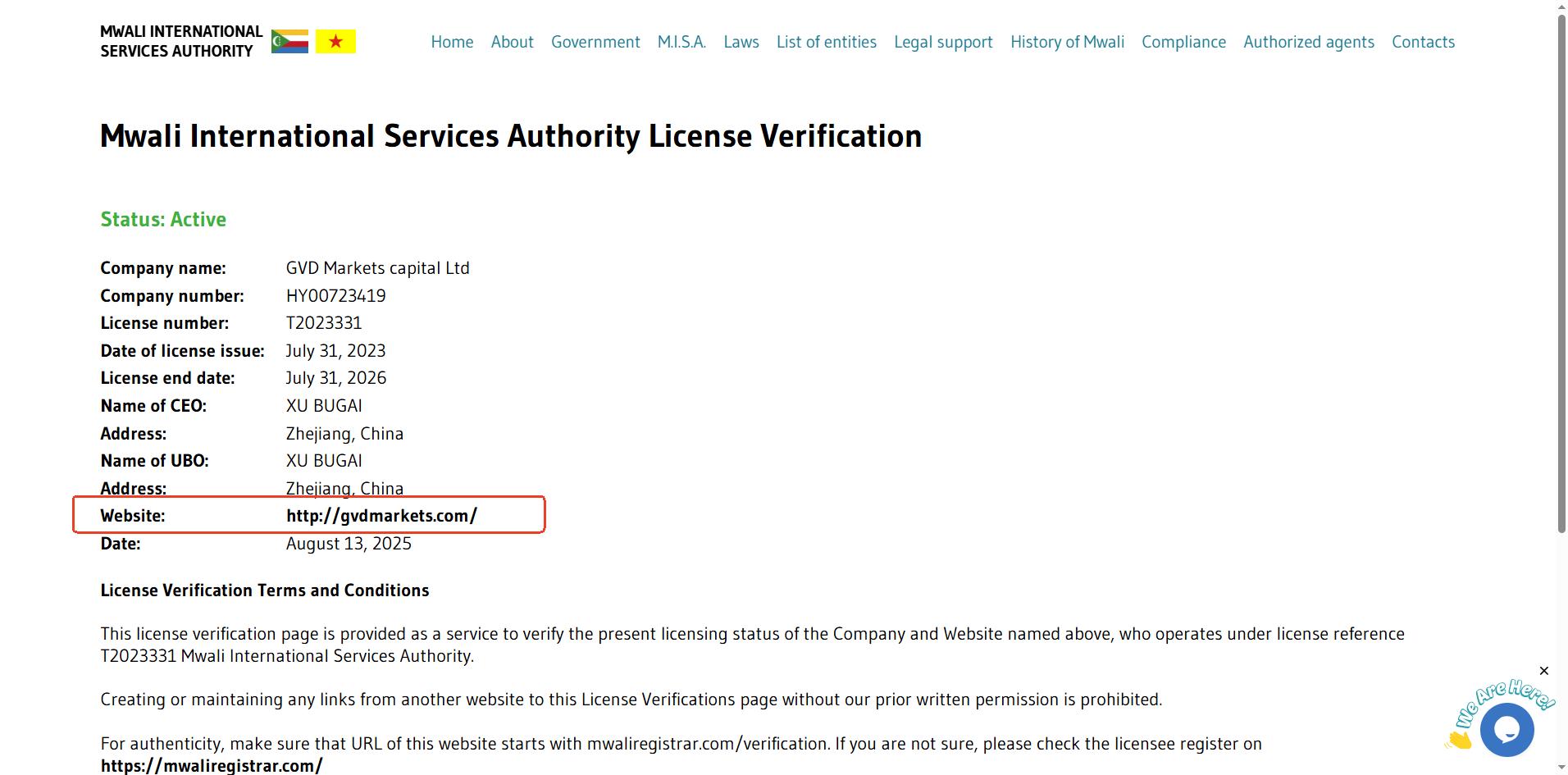The height and width of the screenshot is (775, 1568).
Task: Open the Government section
Action: coord(595,42)
